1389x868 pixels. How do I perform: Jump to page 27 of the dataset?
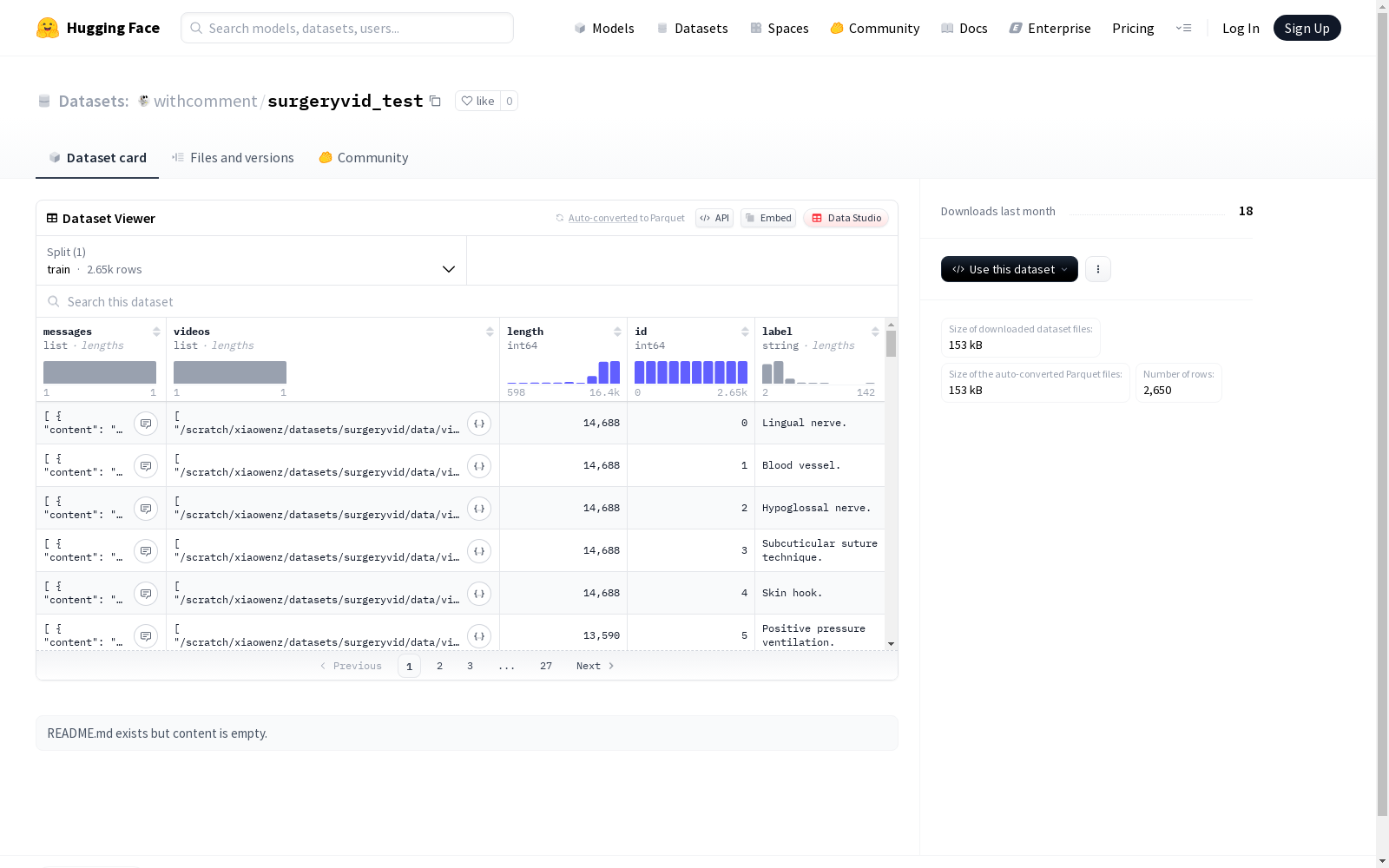(x=546, y=666)
